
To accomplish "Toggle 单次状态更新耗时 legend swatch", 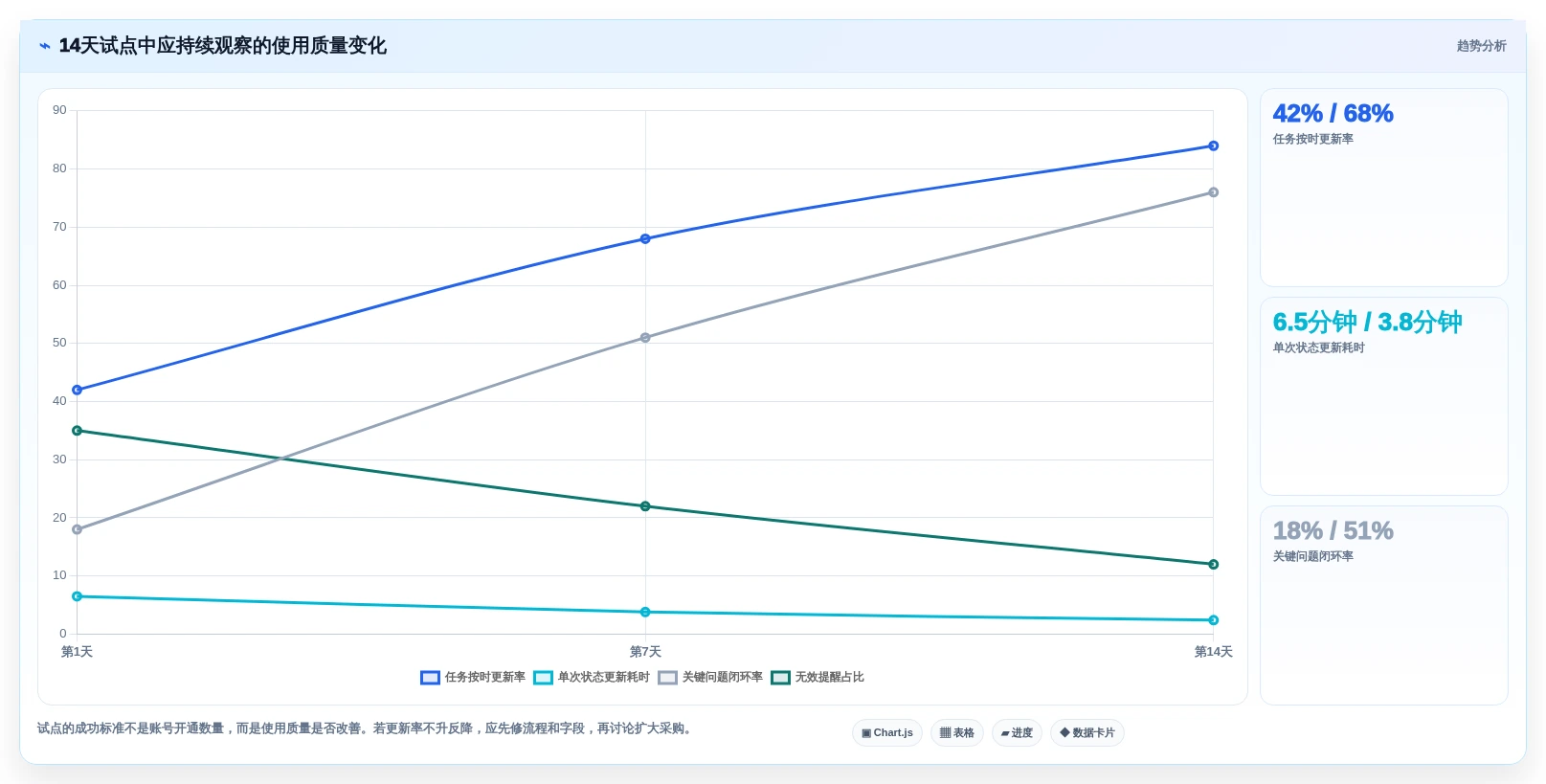I will tap(543, 678).
